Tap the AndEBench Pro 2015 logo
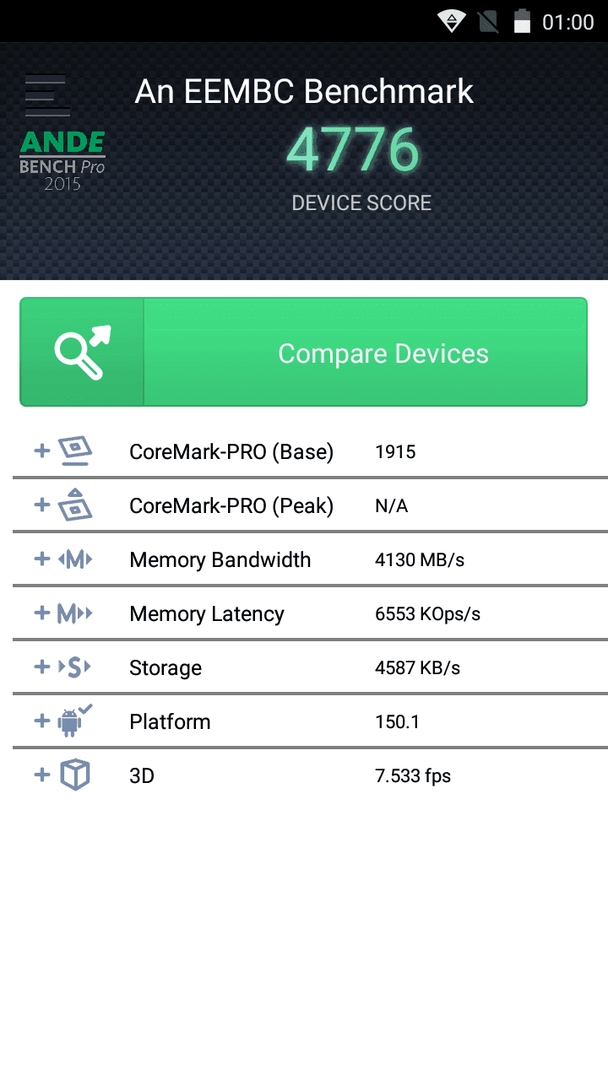The width and height of the screenshot is (608, 1080). pos(63,160)
